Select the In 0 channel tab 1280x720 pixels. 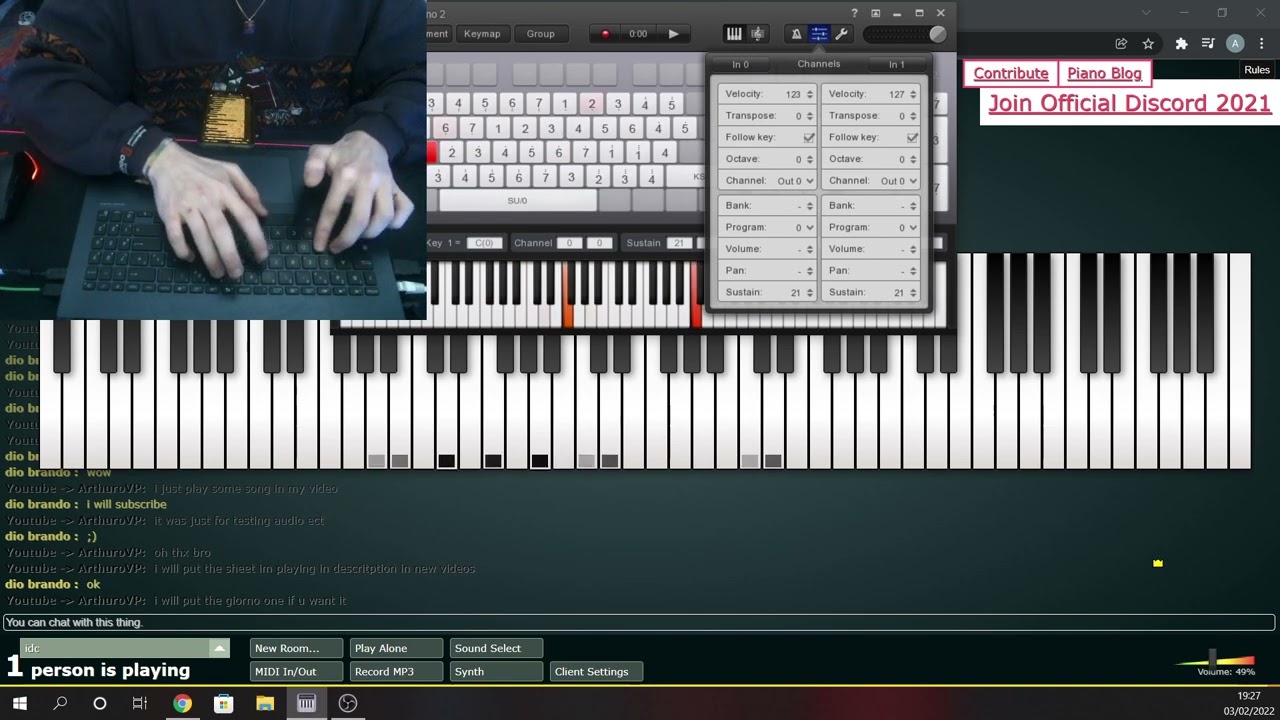tap(740, 65)
